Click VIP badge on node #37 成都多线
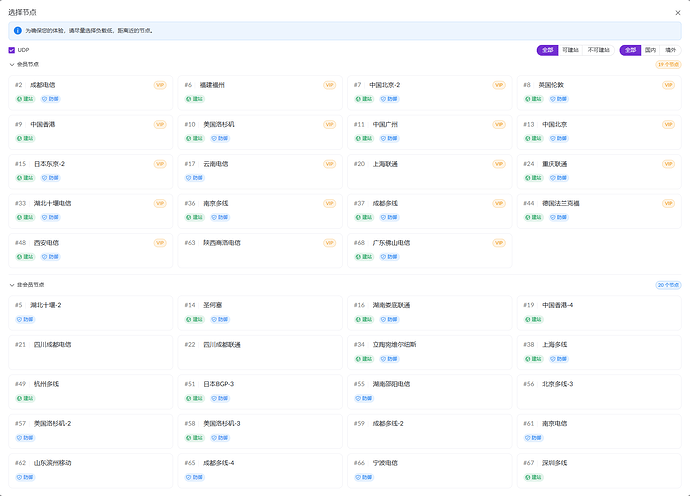This screenshot has height=496, width=690. click(499, 203)
